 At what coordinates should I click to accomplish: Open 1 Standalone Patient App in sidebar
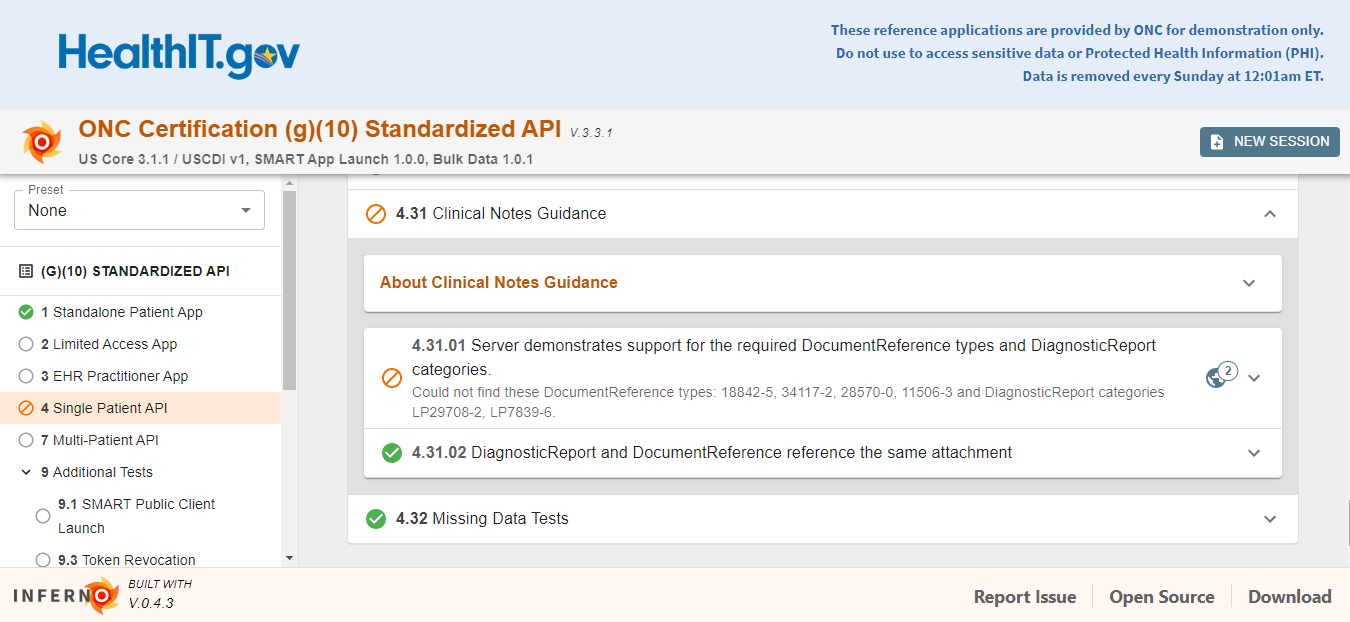(x=122, y=312)
